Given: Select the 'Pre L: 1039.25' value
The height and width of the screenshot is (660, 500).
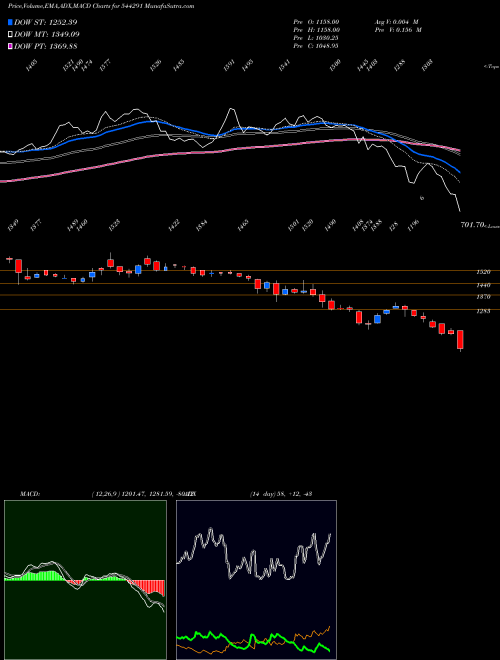Looking at the screenshot, I should (316, 38).
